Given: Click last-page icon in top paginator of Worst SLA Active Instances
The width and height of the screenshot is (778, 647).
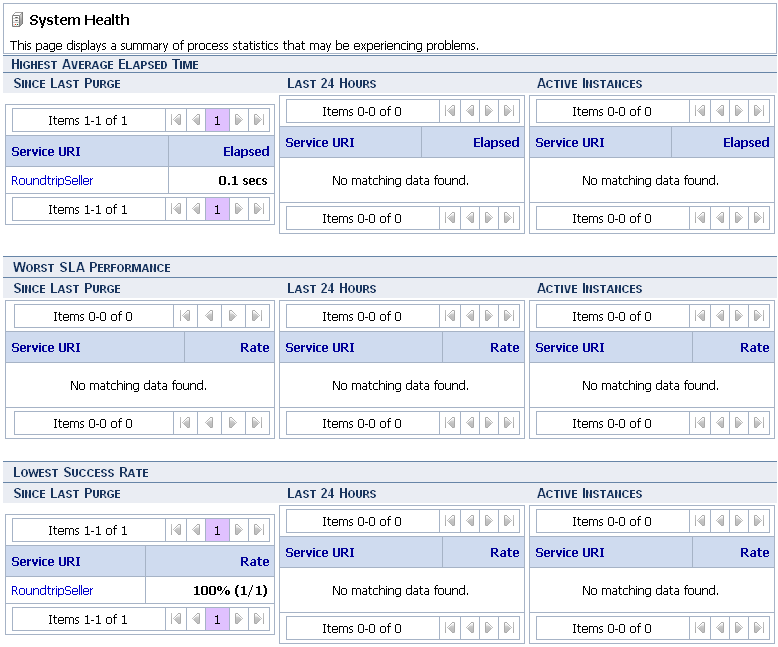Looking at the screenshot, I should click(758, 317).
